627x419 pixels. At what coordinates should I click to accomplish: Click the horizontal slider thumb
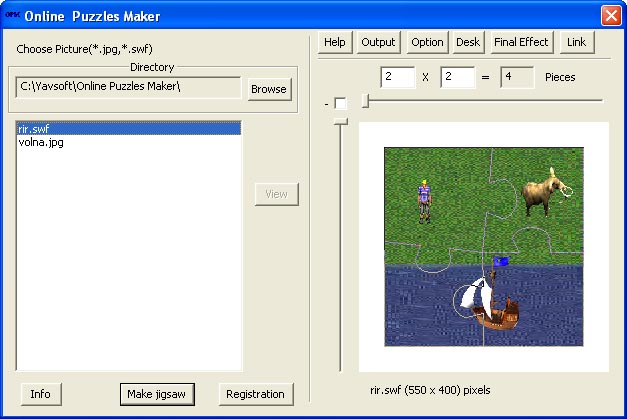click(365, 100)
